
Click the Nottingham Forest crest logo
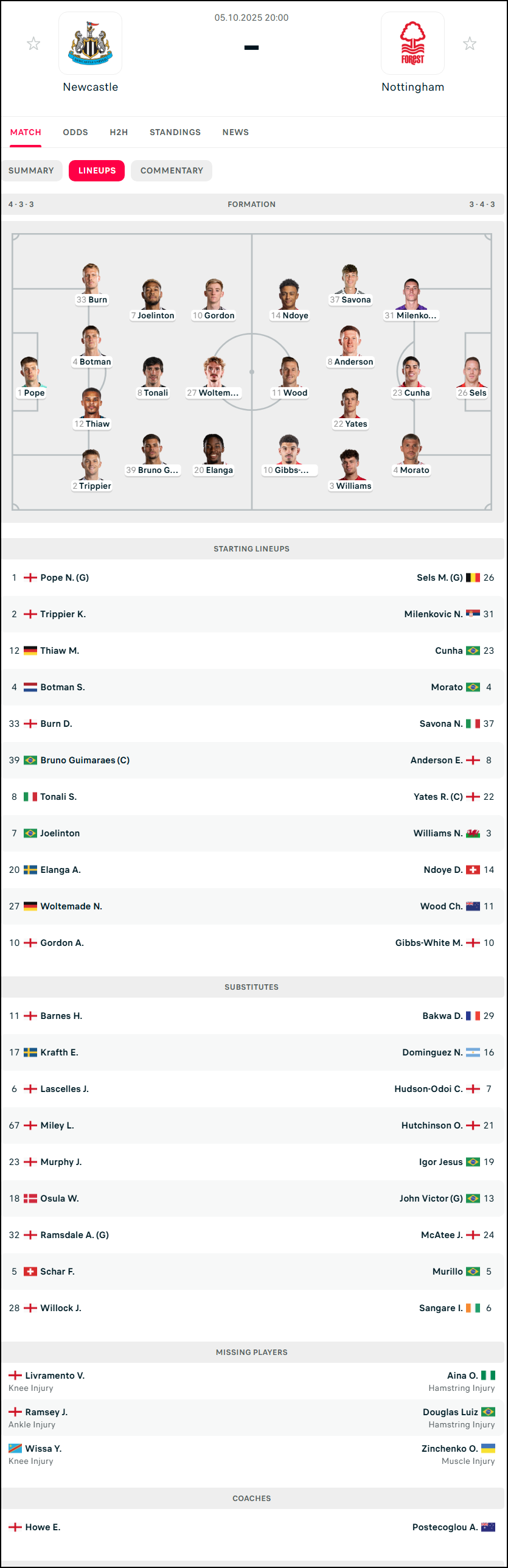point(412,43)
